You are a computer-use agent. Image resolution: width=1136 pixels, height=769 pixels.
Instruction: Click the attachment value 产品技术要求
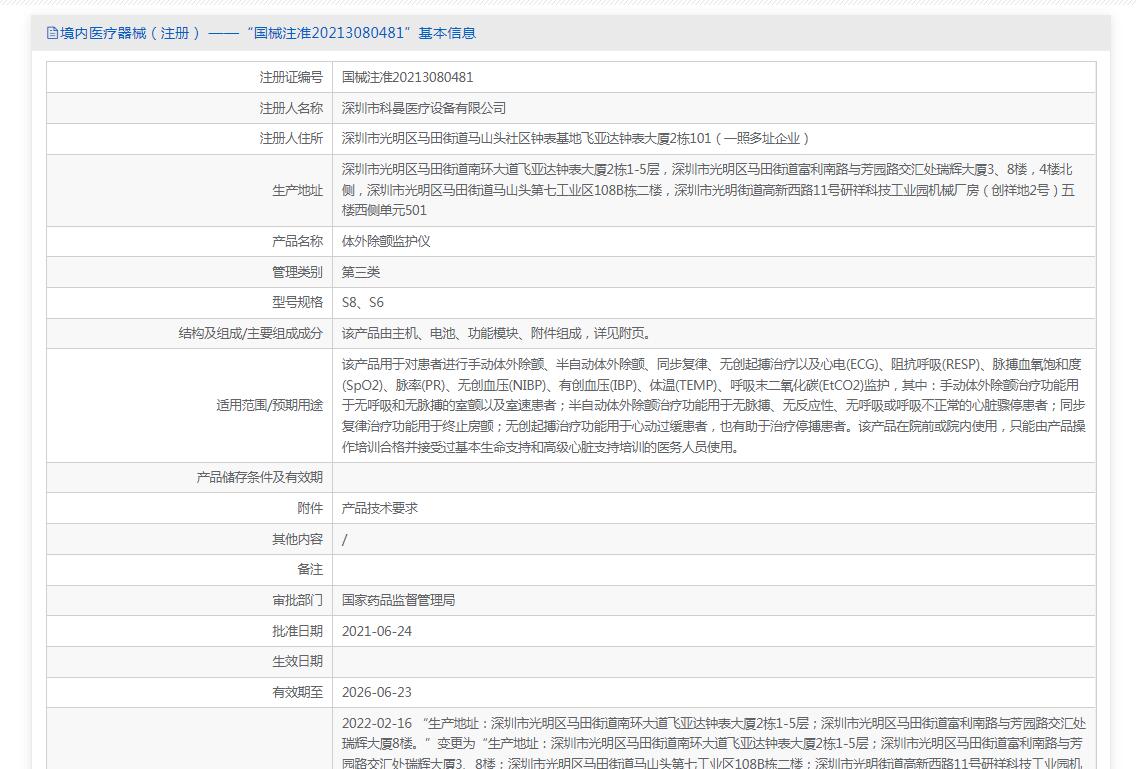pos(380,508)
